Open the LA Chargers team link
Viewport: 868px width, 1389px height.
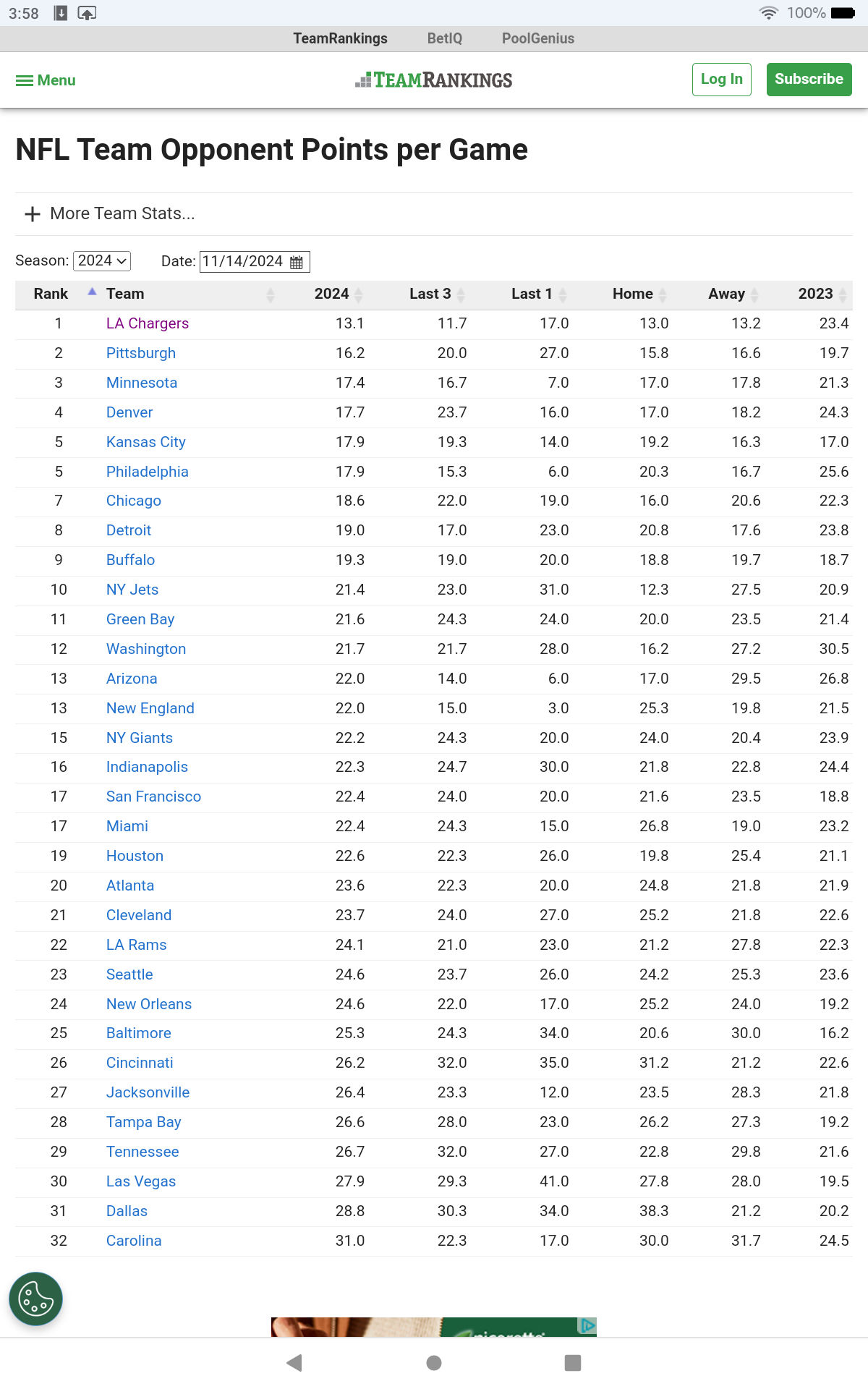tap(148, 323)
